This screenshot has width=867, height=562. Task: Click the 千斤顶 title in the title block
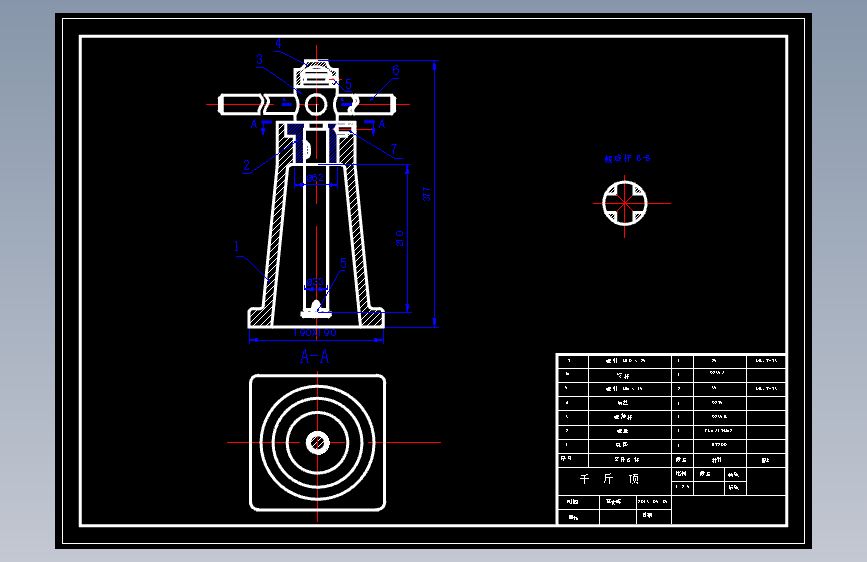[609, 479]
